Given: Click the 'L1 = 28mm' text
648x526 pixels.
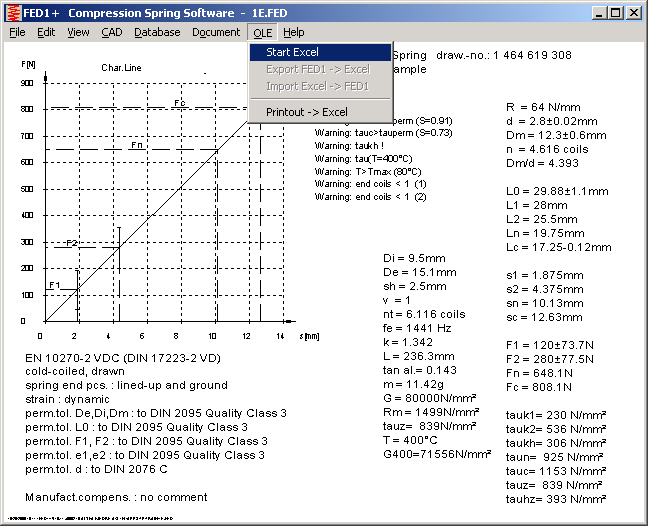Looking at the screenshot, I should pos(536,205).
